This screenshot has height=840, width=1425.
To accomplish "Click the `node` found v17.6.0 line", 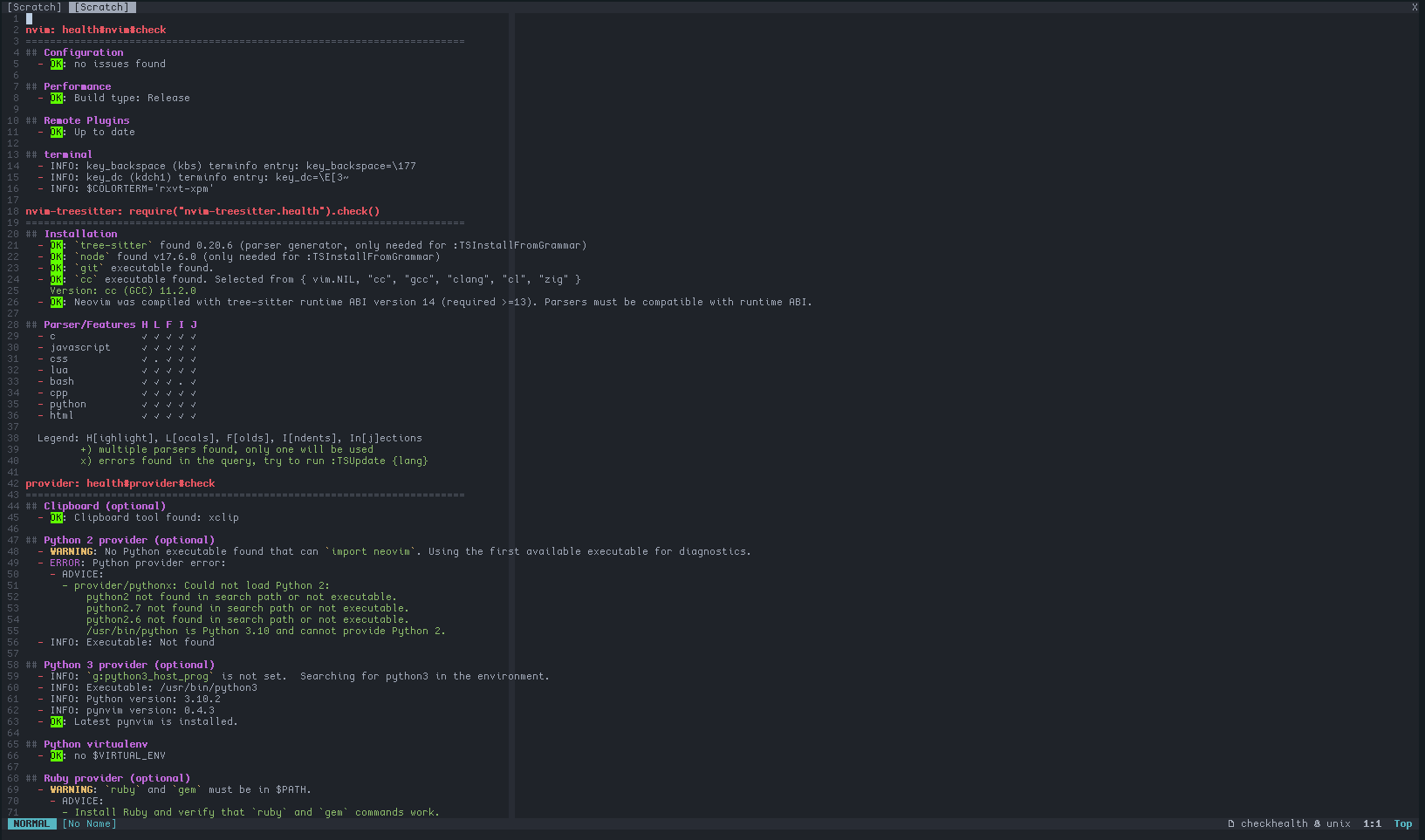I will tap(239, 256).
